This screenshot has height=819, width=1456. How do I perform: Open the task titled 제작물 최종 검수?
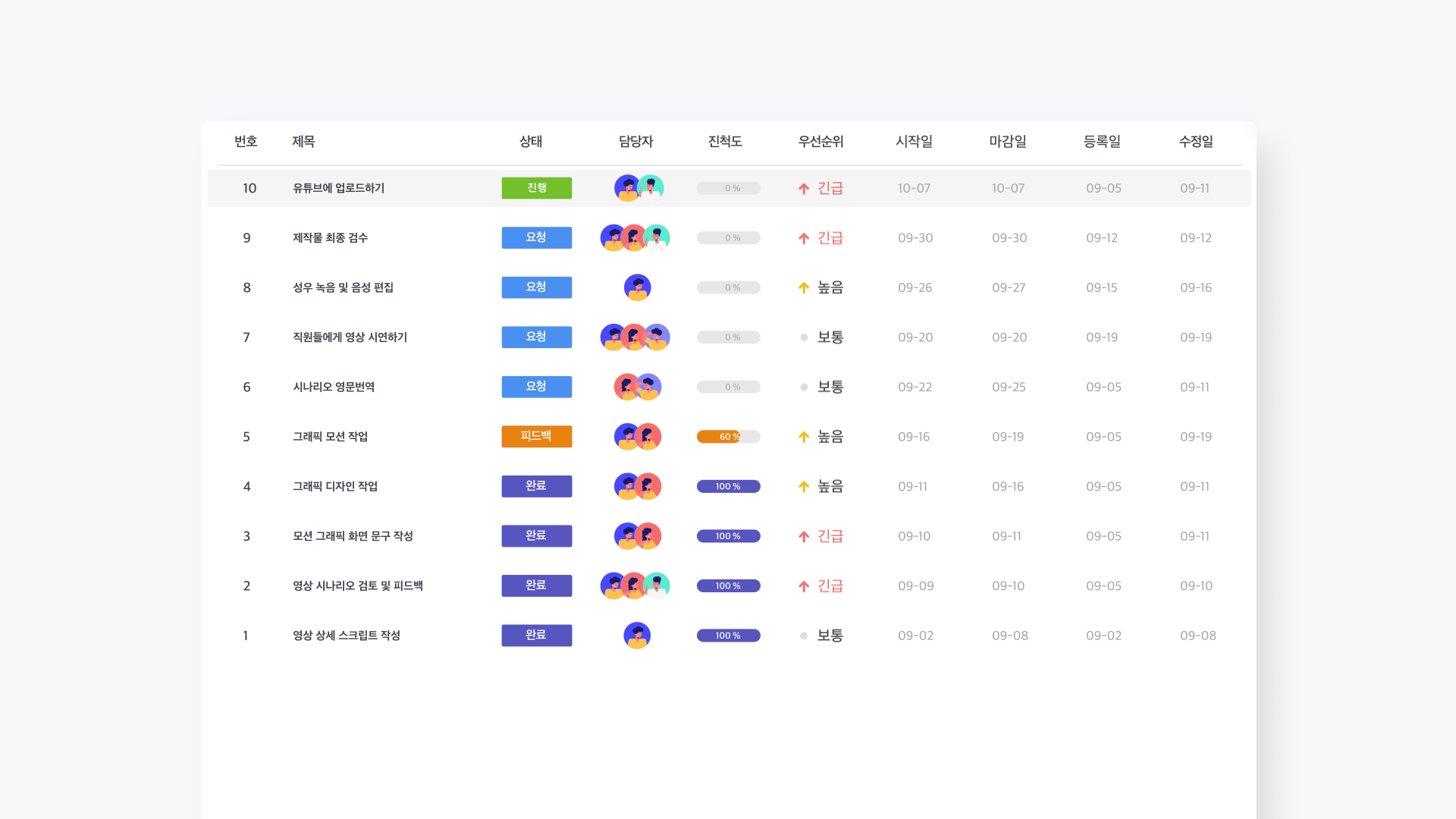point(331,238)
